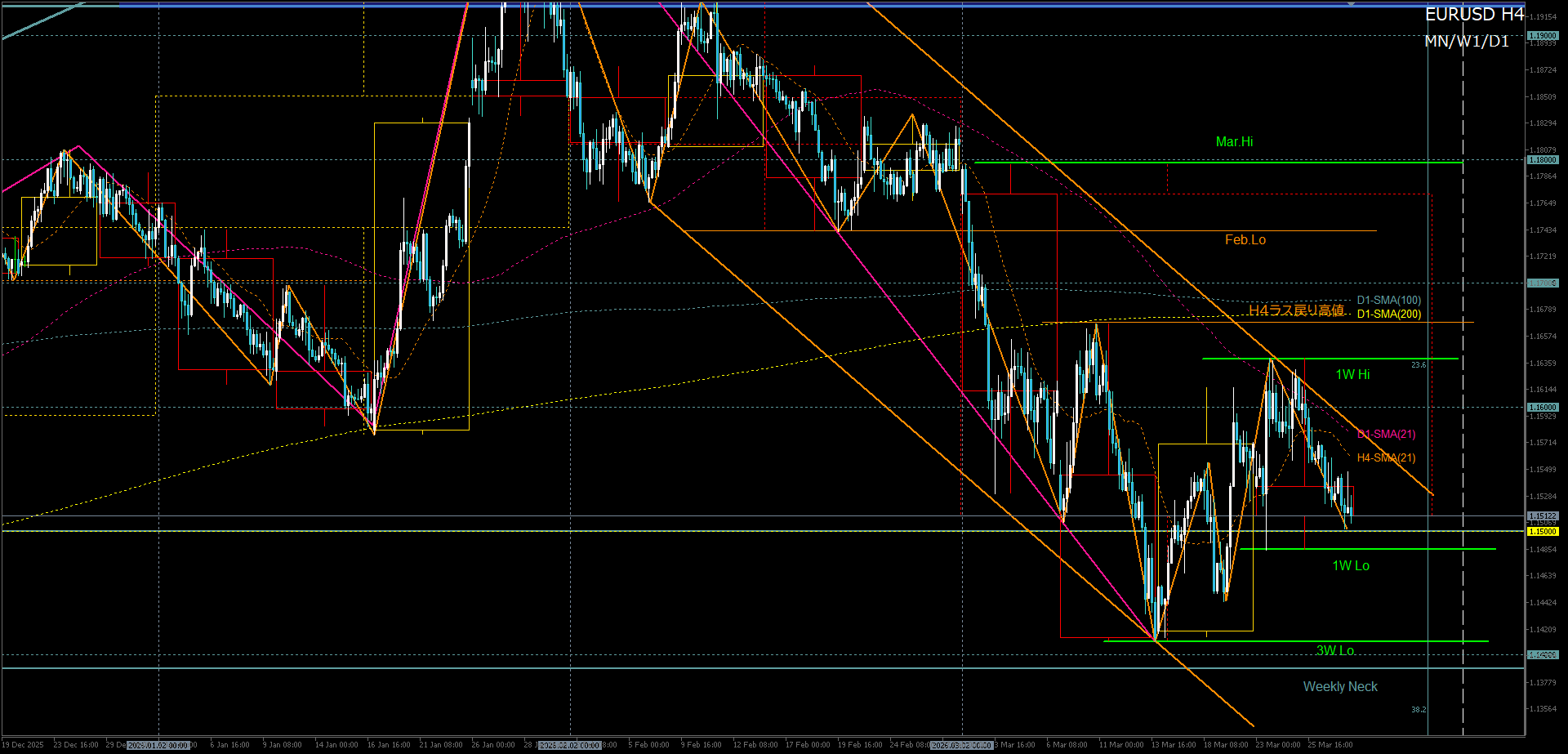
Task: Click the yellow D1-SMA(200) indicator label
Action: click(1388, 315)
